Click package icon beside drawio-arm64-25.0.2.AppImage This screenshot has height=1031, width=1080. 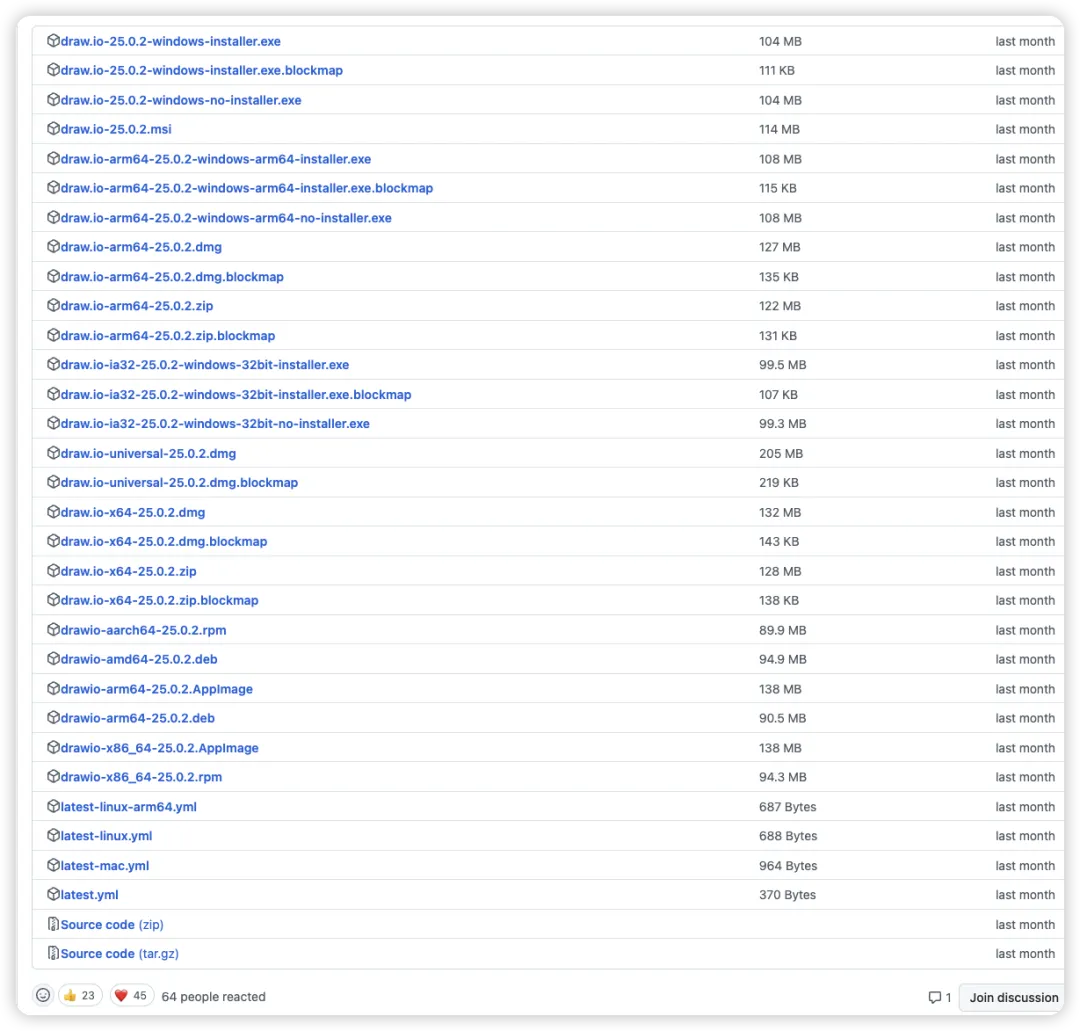click(53, 688)
